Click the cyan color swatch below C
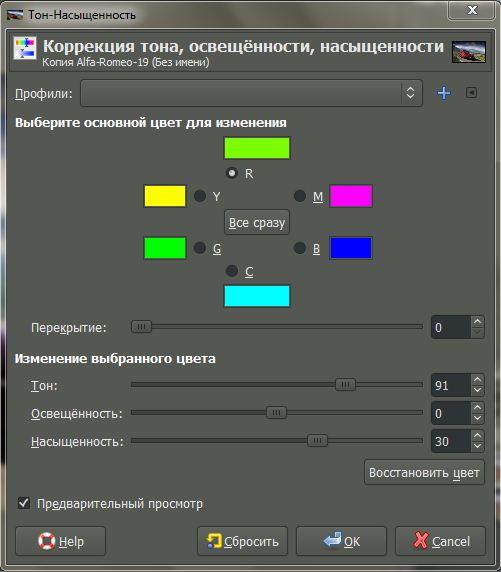 tap(257, 296)
